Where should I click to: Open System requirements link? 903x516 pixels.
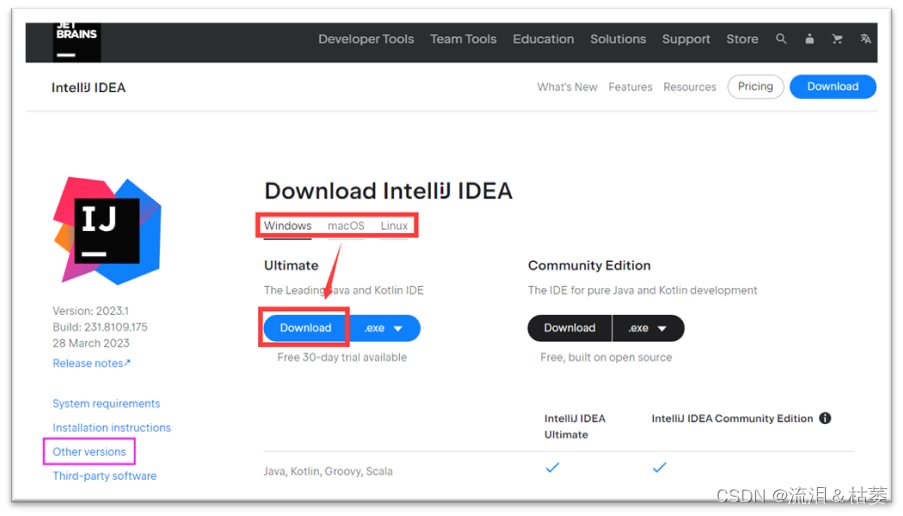pyautogui.click(x=106, y=404)
